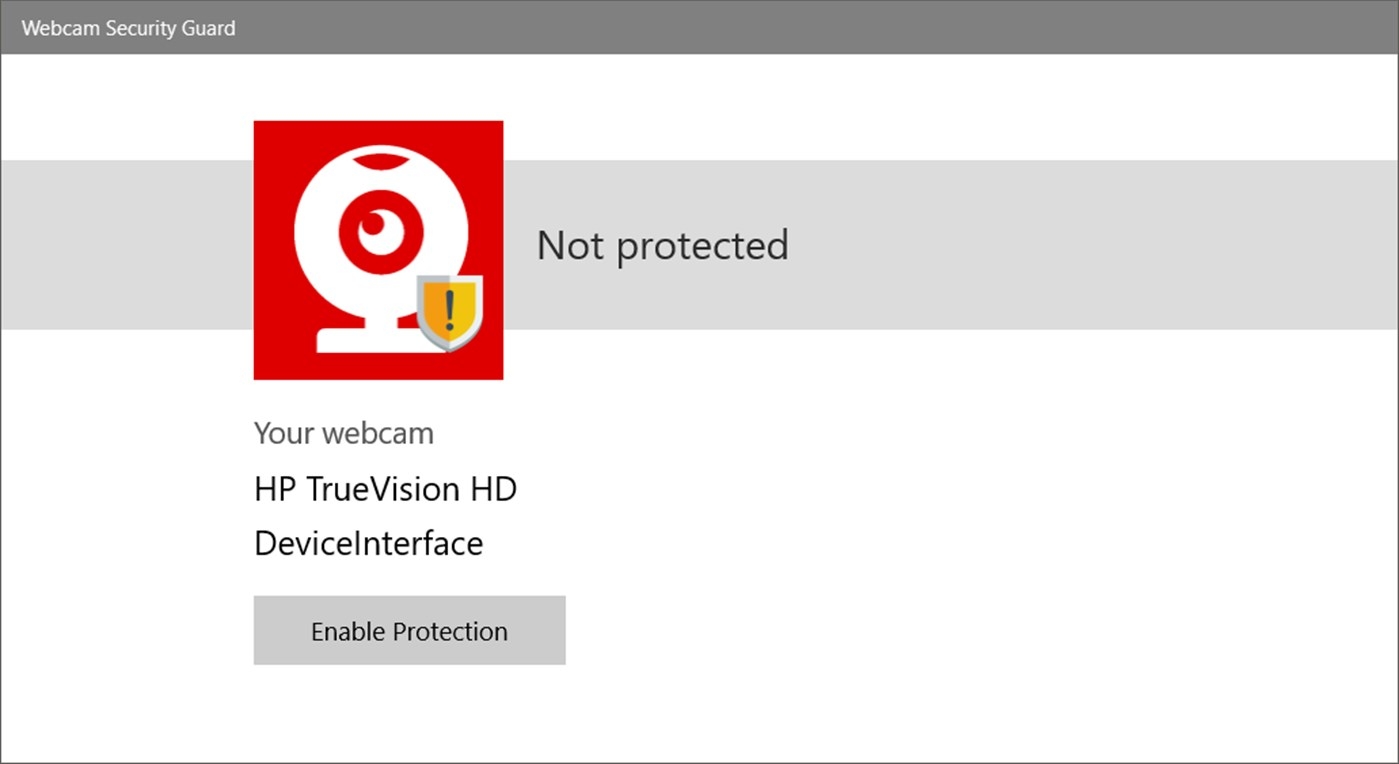Select the "Not protected" status text
1399x764 pixels.
point(663,246)
